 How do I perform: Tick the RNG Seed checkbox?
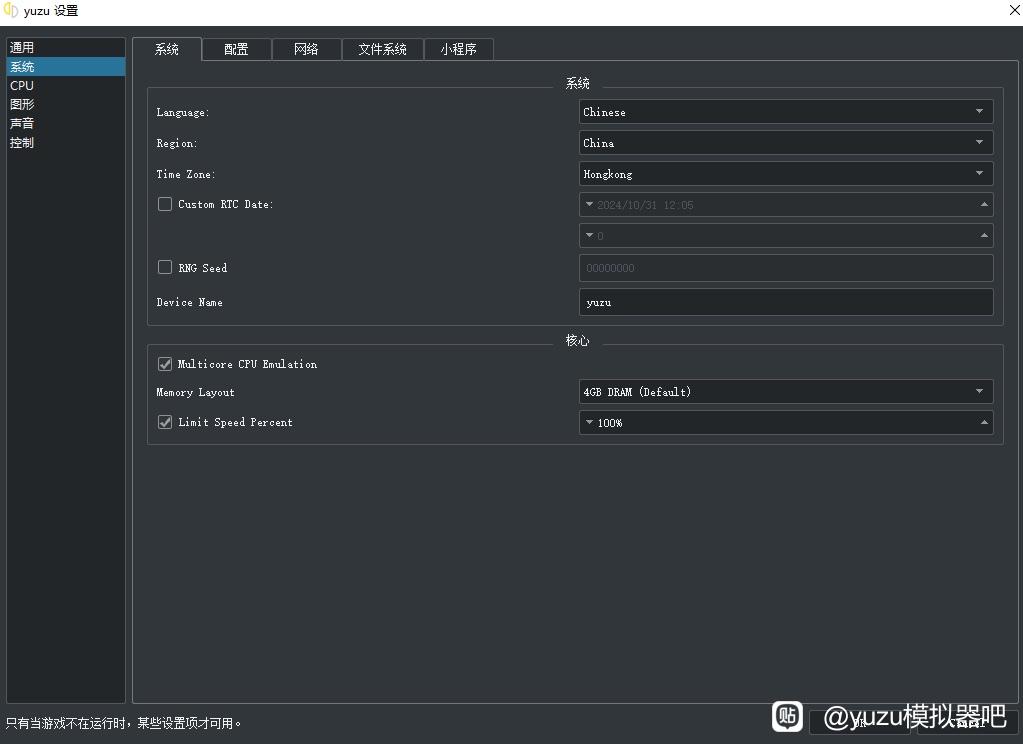coord(165,267)
